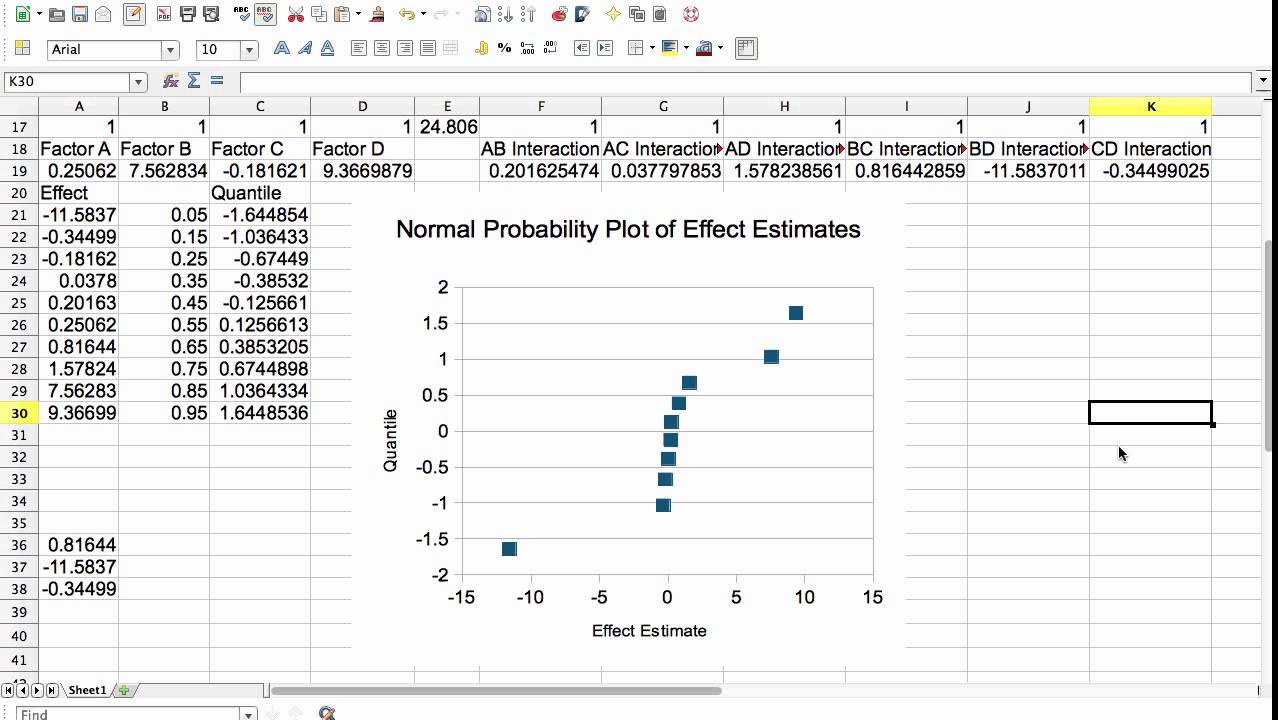The height and width of the screenshot is (720, 1278).
Task: Expand the Arial font name dropdown
Action: pos(170,50)
